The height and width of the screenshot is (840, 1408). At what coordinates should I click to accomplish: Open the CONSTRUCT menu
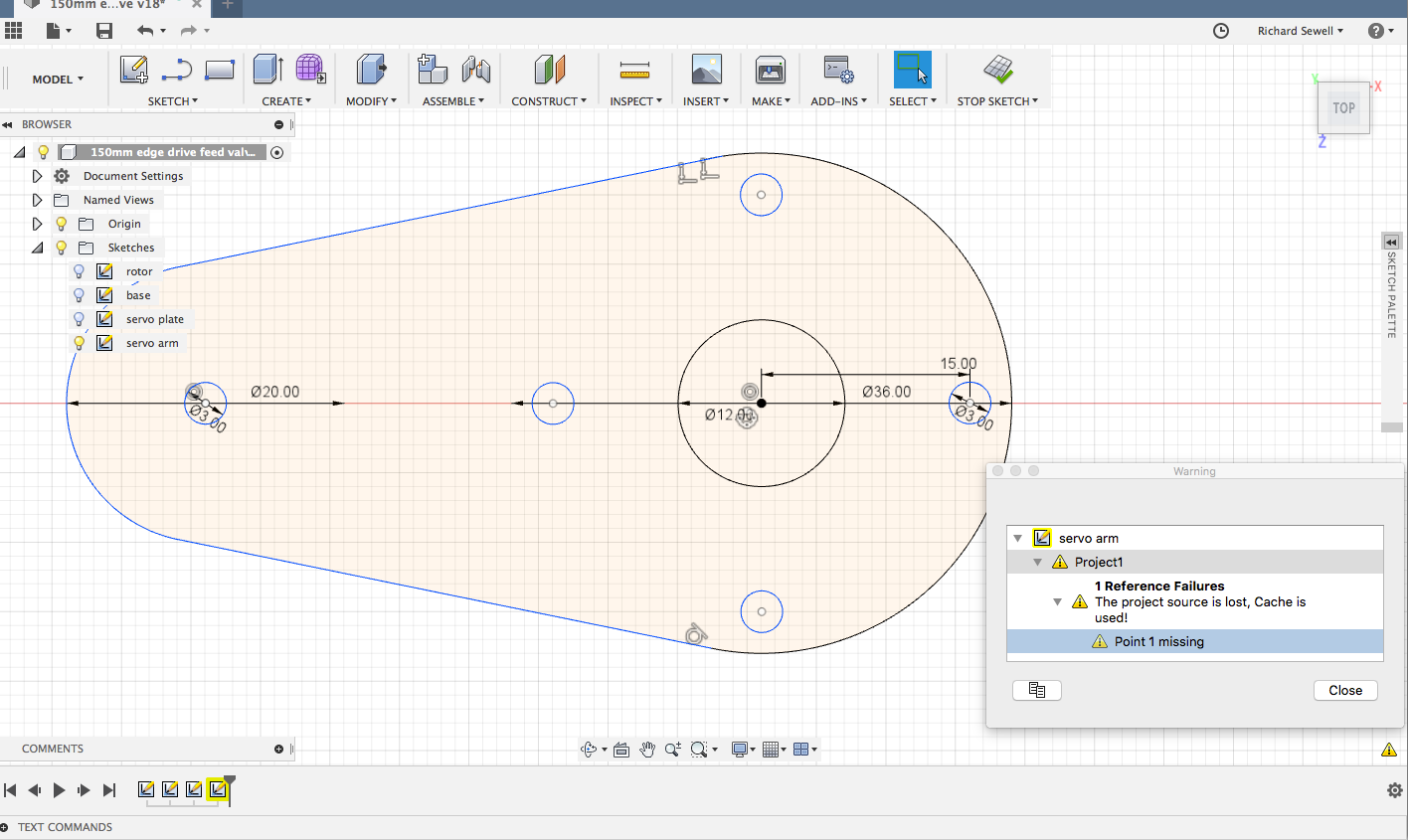(x=548, y=101)
